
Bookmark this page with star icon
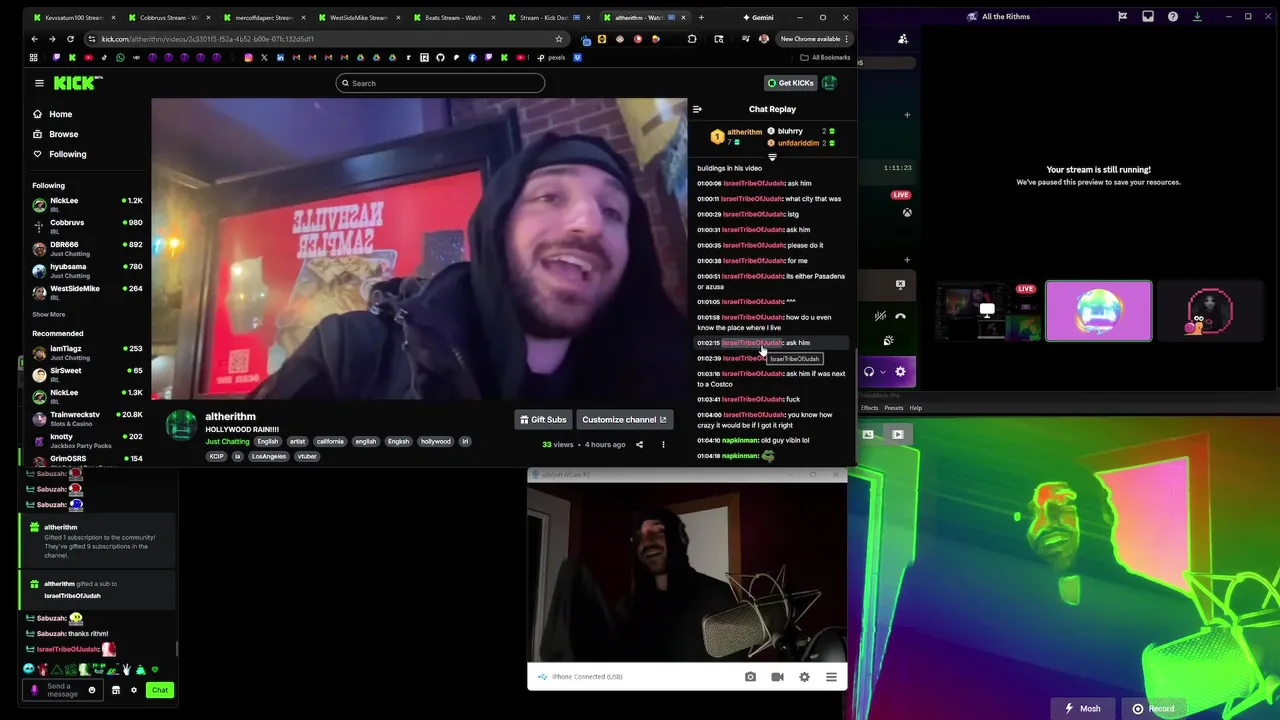tap(559, 39)
